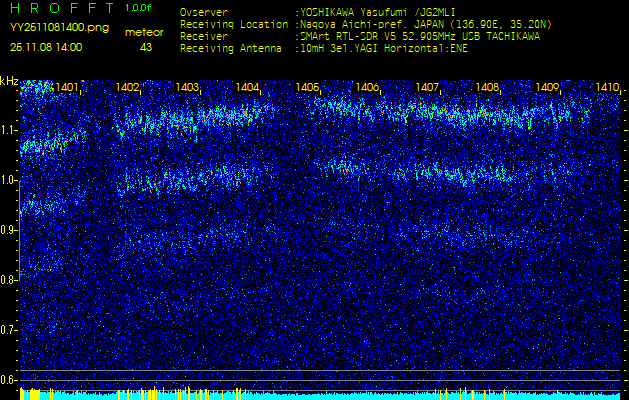Select the 1403 time marker
Image resolution: width=629 pixels, height=400 pixels.
(x=187, y=88)
